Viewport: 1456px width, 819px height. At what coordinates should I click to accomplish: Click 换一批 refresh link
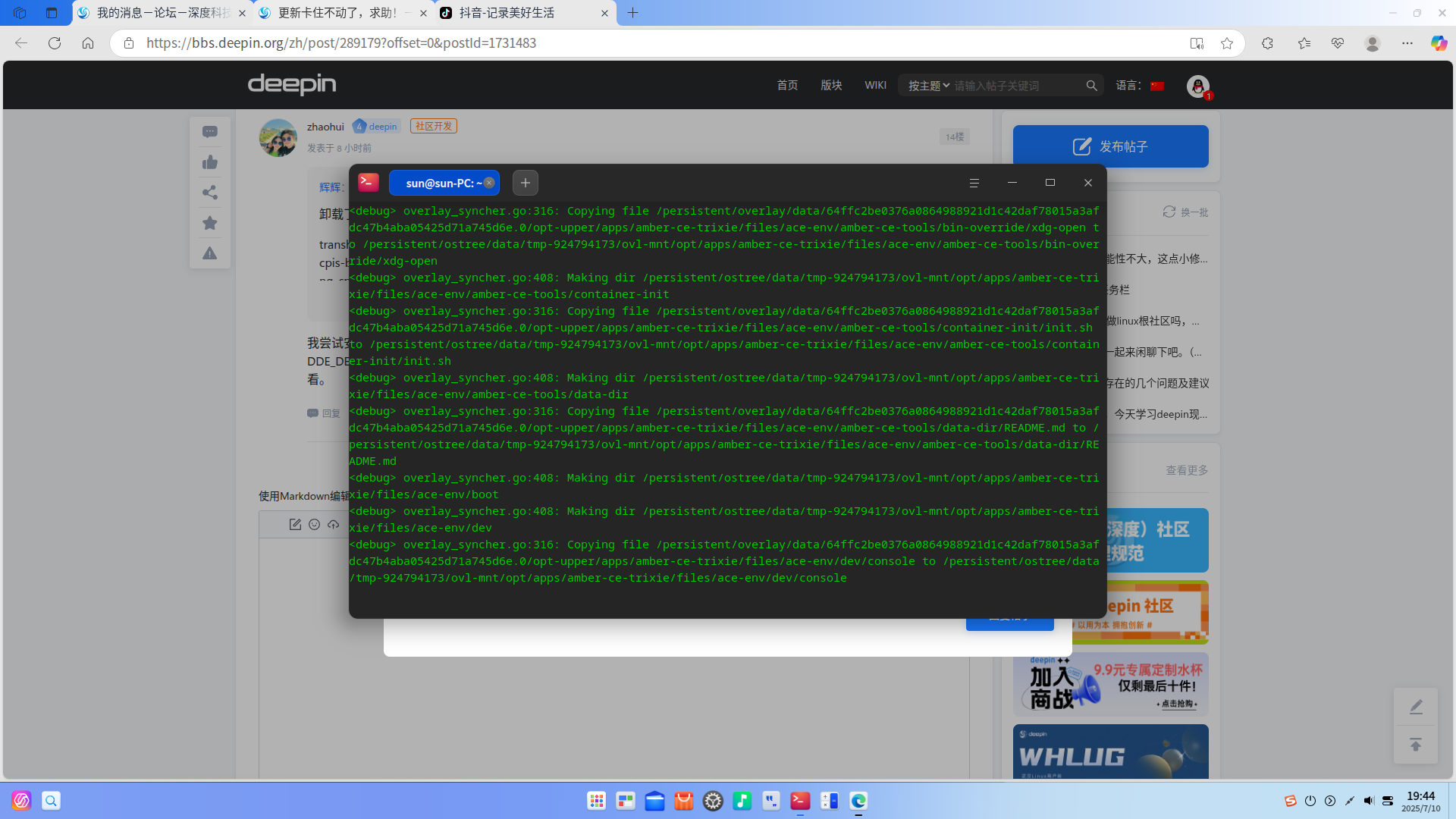pyautogui.click(x=1186, y=212)
